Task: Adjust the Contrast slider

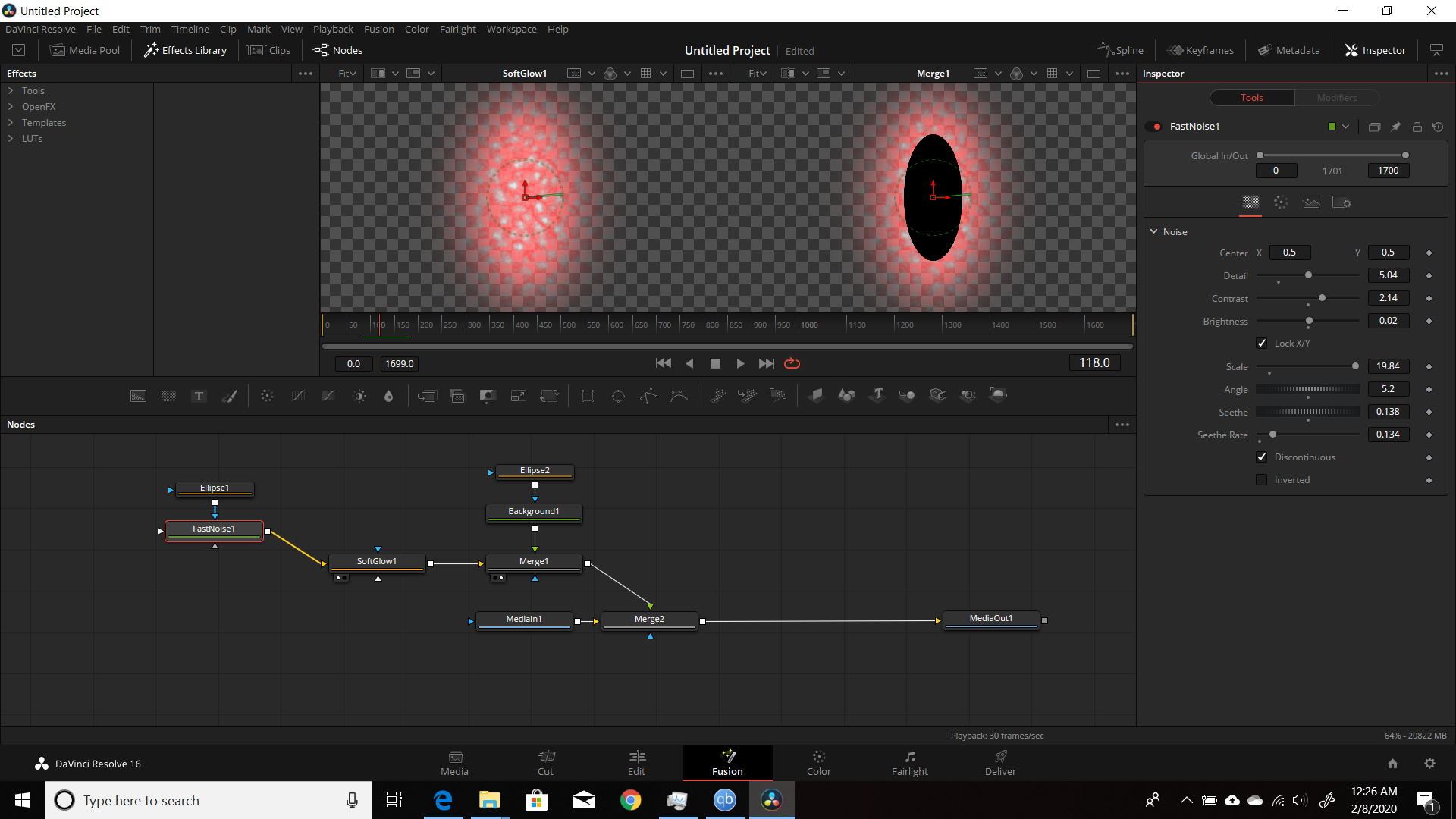Action: click(1307, 298)
